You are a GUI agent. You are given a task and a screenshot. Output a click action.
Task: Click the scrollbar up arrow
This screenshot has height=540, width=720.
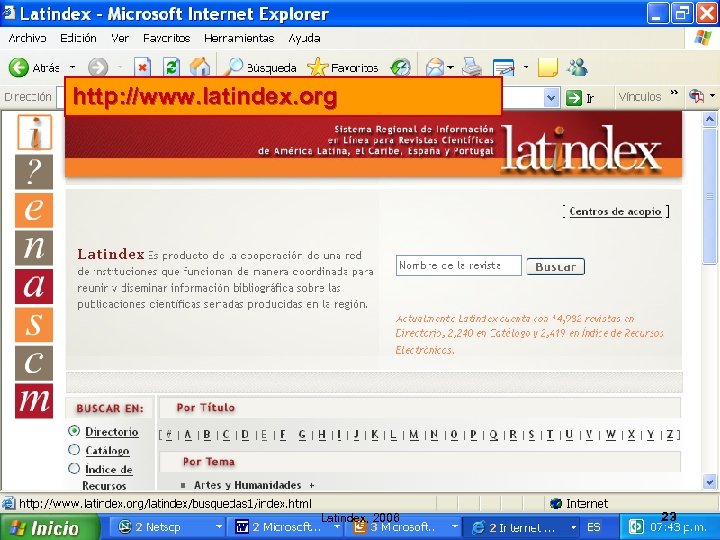(x=709, y=120)
